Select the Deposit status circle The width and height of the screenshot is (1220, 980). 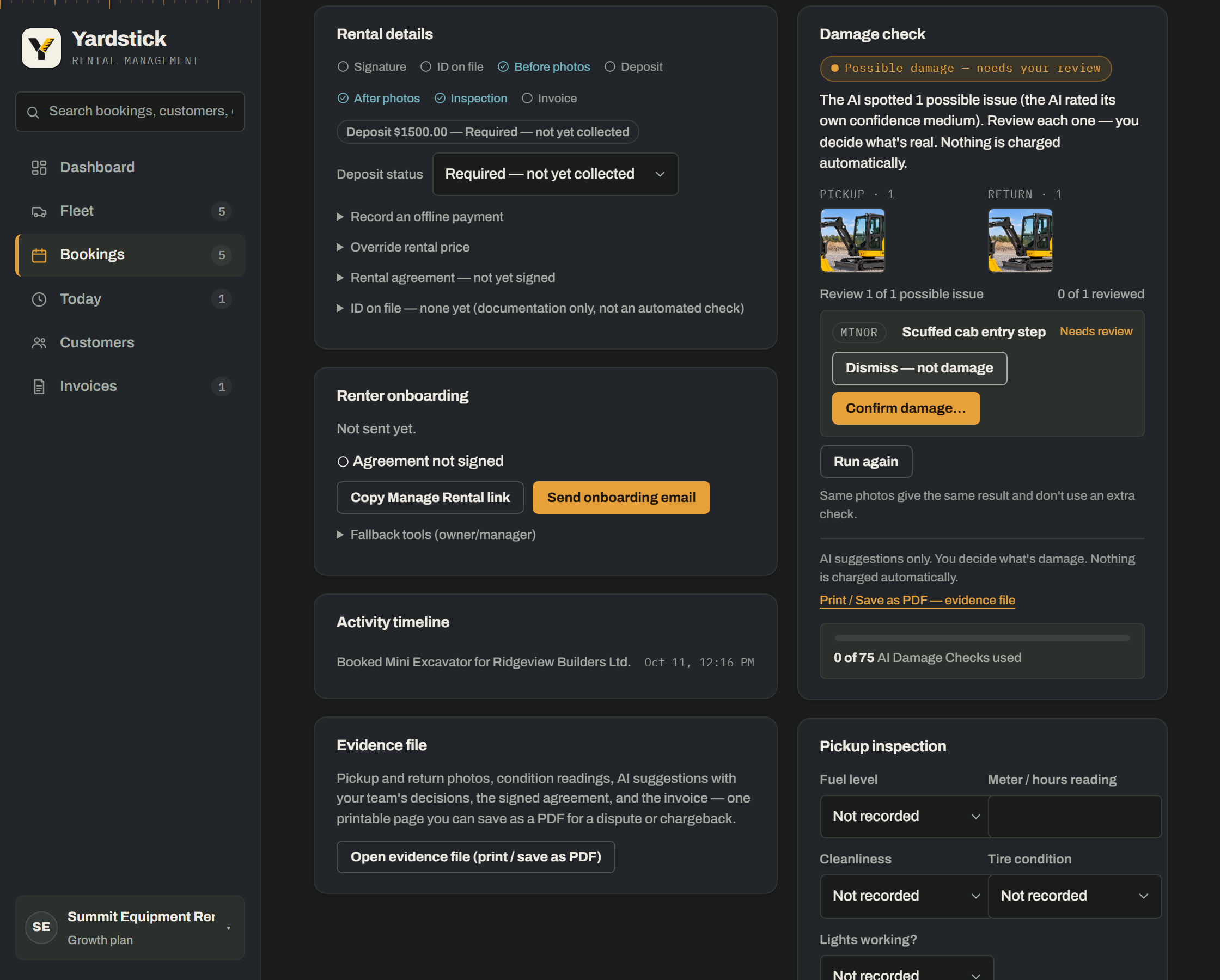pyautogui.click(x=610, y=67)
